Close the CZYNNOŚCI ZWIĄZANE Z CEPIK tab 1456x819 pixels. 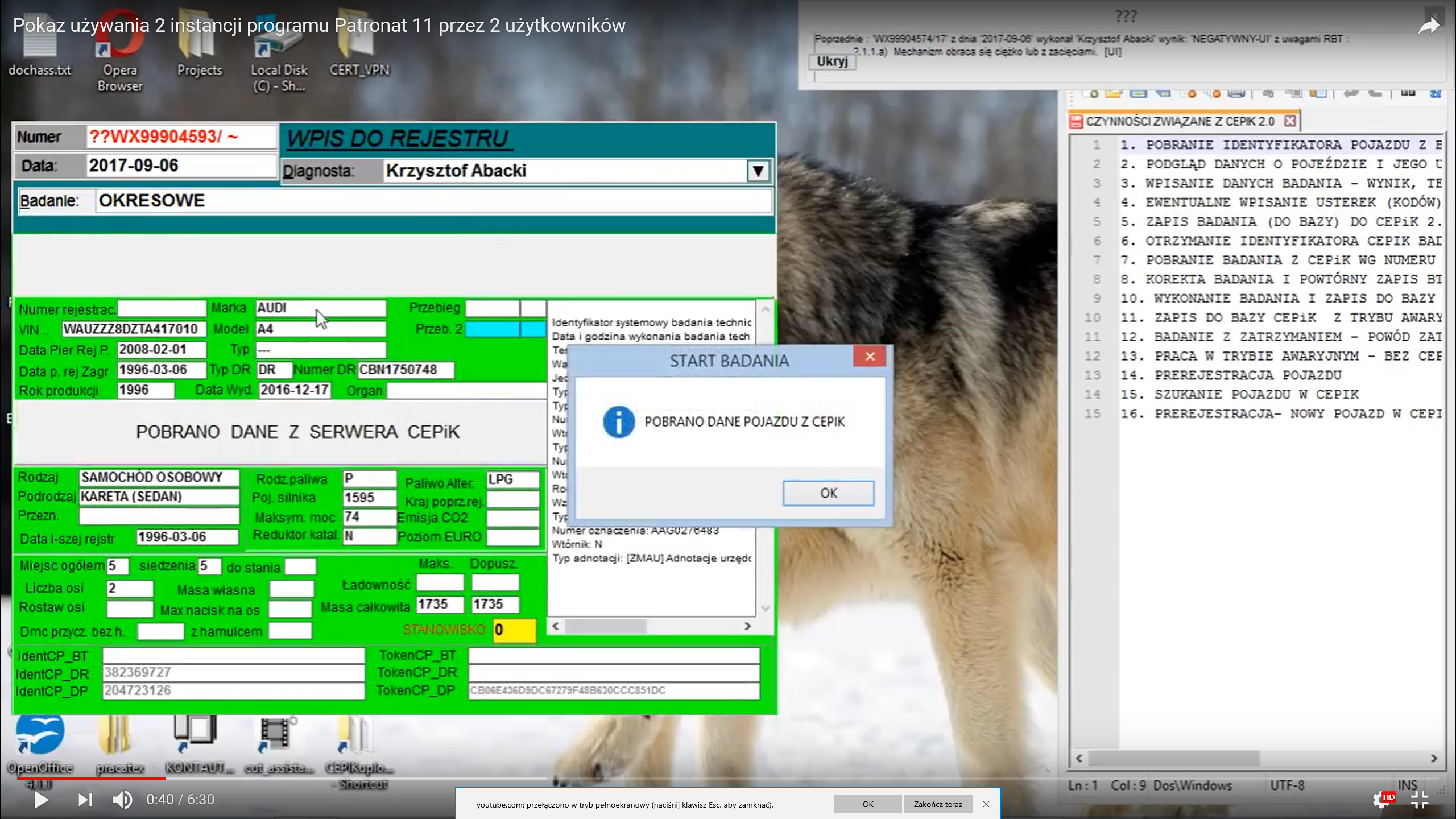tap(1290, 121)
